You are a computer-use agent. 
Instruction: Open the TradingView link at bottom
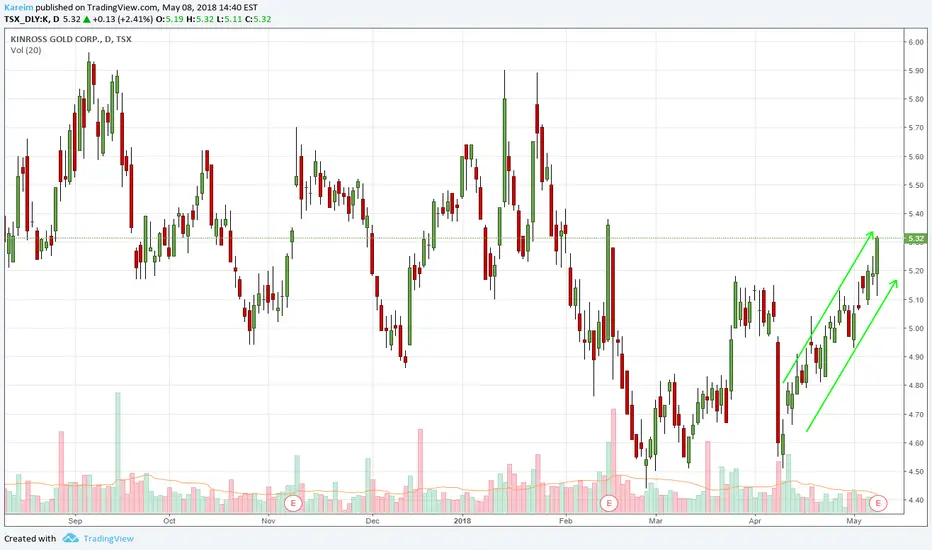click(x=108, y=539)
